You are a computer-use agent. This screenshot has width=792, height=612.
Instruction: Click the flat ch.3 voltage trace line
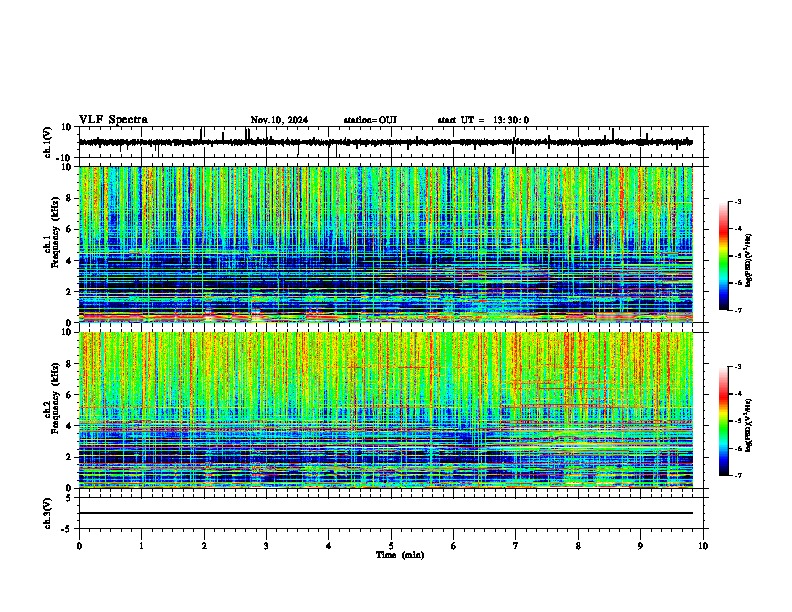[x=386, y=513]
